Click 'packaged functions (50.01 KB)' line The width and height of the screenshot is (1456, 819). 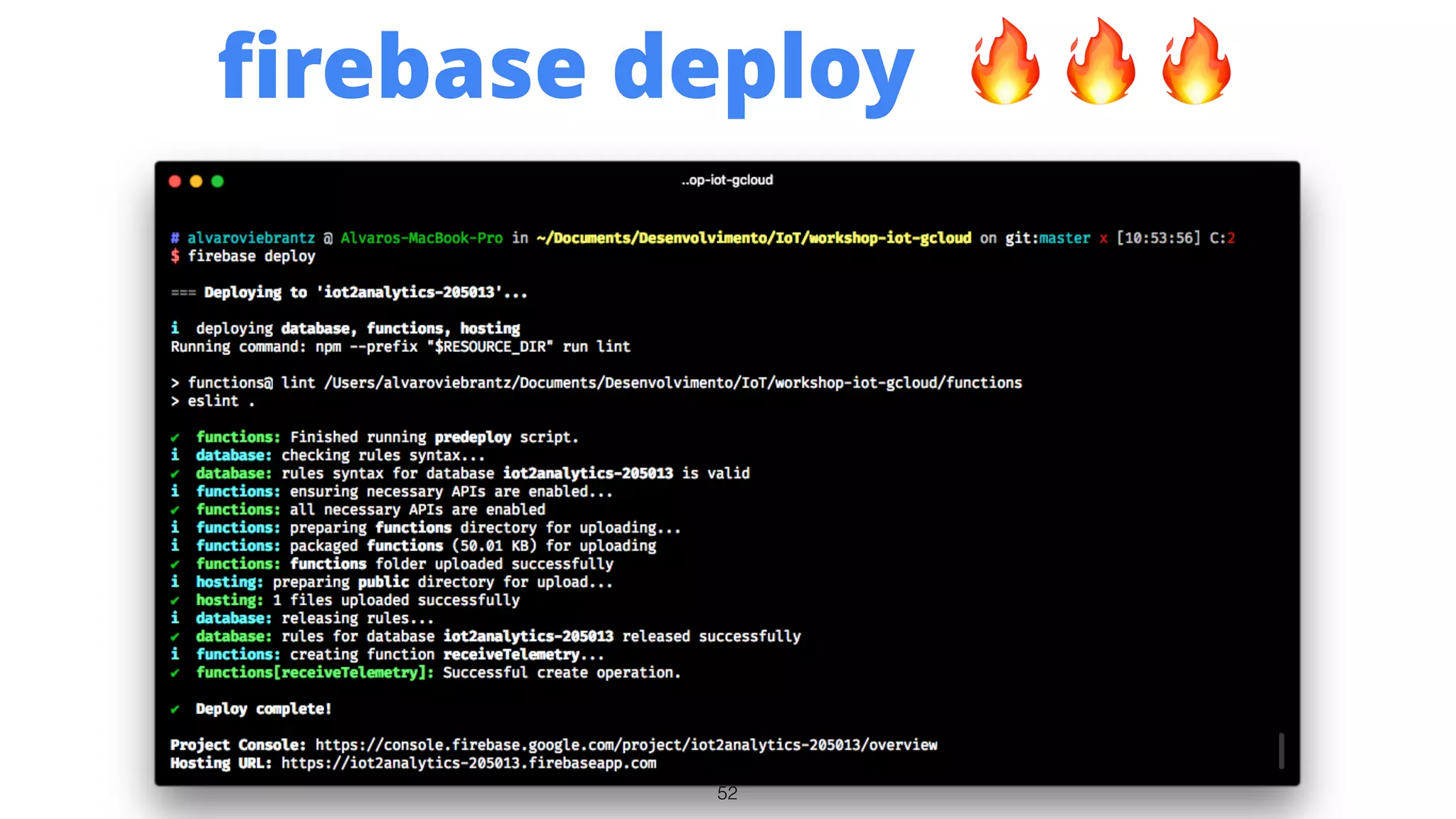click(414, 546)
